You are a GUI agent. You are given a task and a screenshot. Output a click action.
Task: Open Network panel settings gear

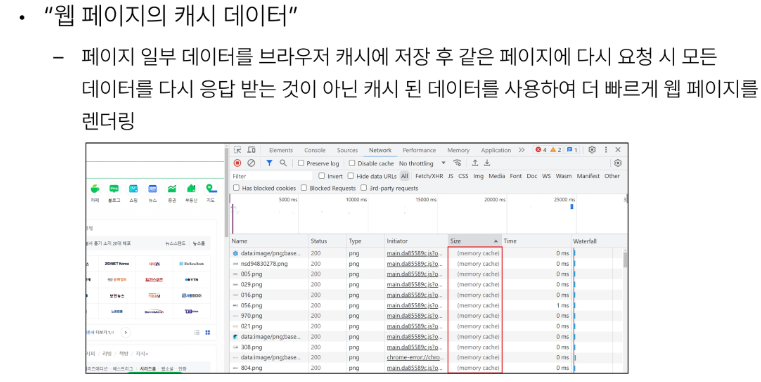617,163
